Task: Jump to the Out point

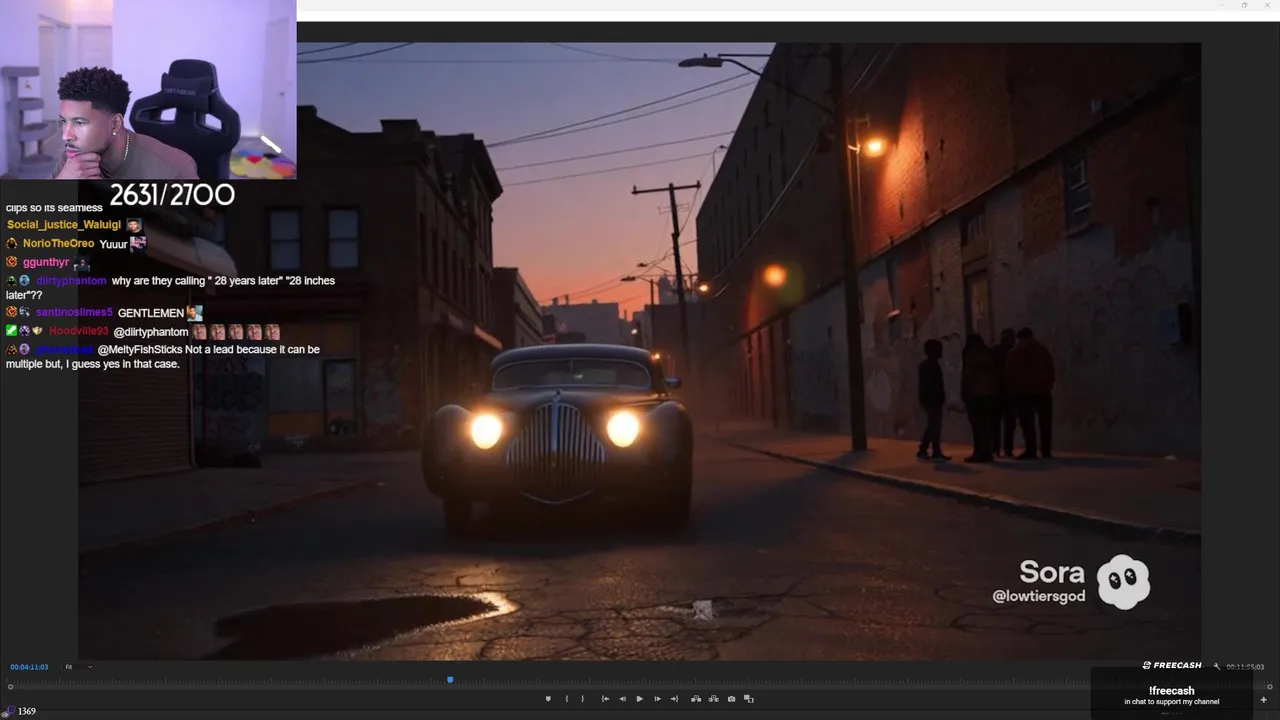Action: pyautogui.click(x=674, y=699)
